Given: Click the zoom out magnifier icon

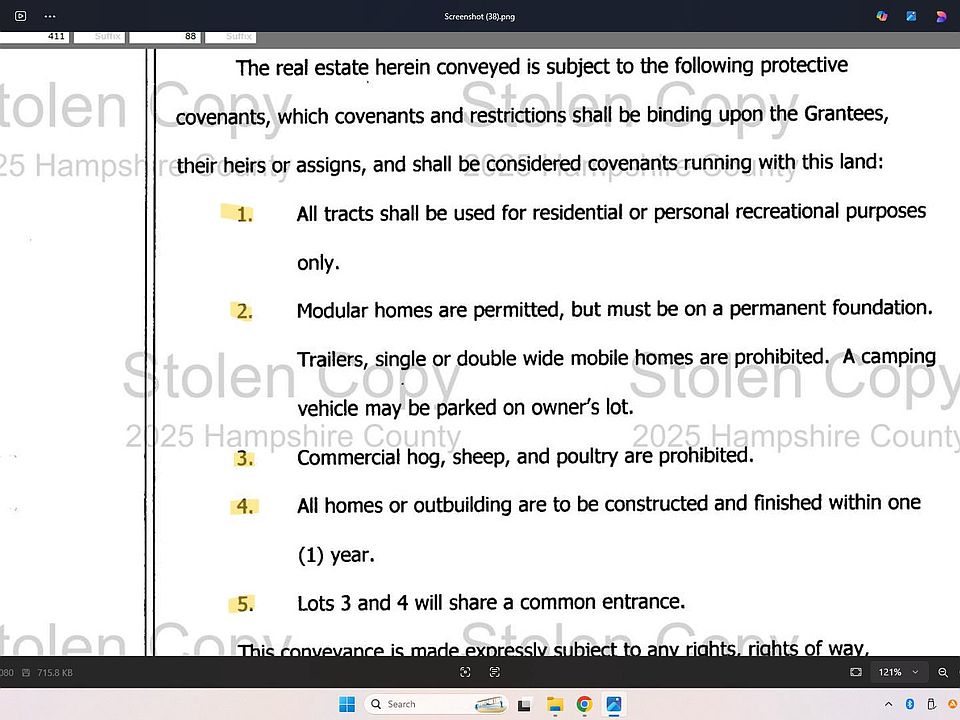Looking at the screenshot, I should pos(944,673).
